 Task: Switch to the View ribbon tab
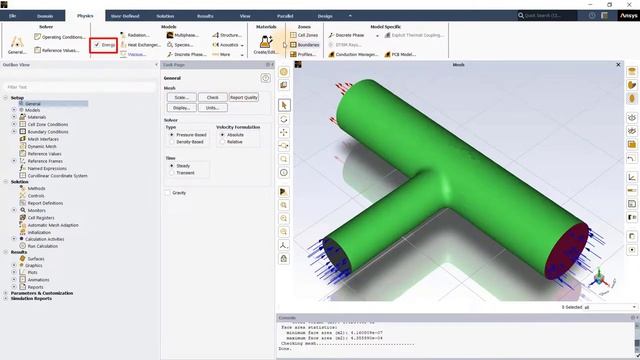(245, 16)
